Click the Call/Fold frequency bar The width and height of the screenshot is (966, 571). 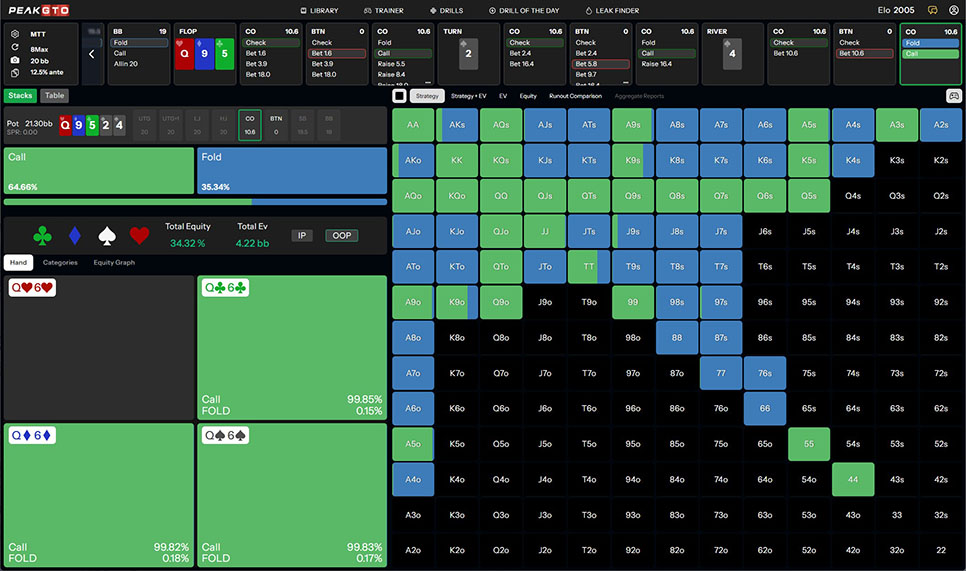click(195, 201)
